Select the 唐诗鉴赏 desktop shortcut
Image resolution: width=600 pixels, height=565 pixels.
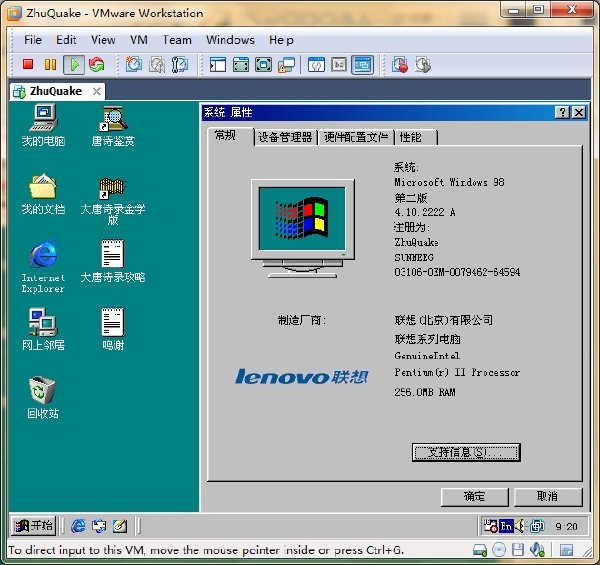point(113,125)
